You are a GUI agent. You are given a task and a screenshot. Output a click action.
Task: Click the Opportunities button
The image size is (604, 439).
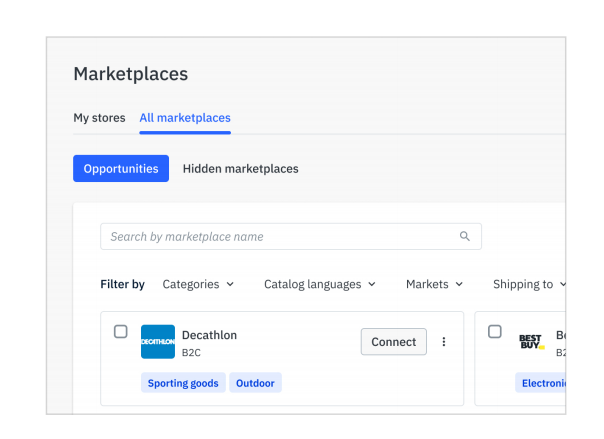121,169
